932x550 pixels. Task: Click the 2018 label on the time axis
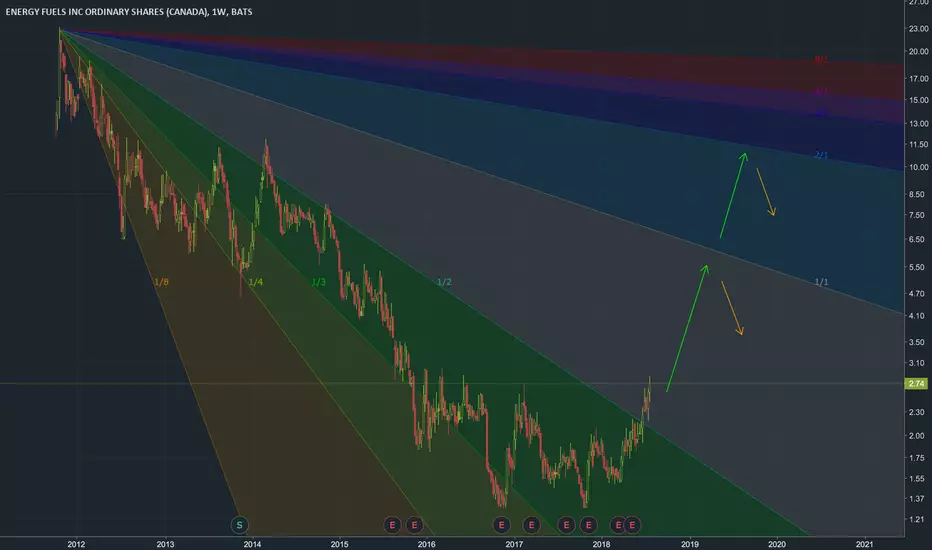click(602, 544)
